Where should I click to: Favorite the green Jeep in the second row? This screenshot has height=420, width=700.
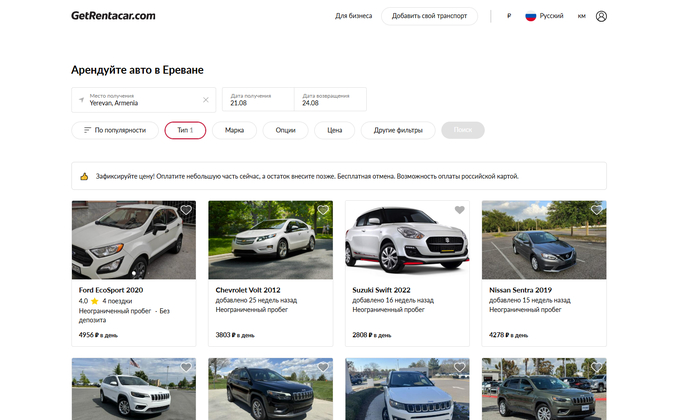[x=596, y=367]
